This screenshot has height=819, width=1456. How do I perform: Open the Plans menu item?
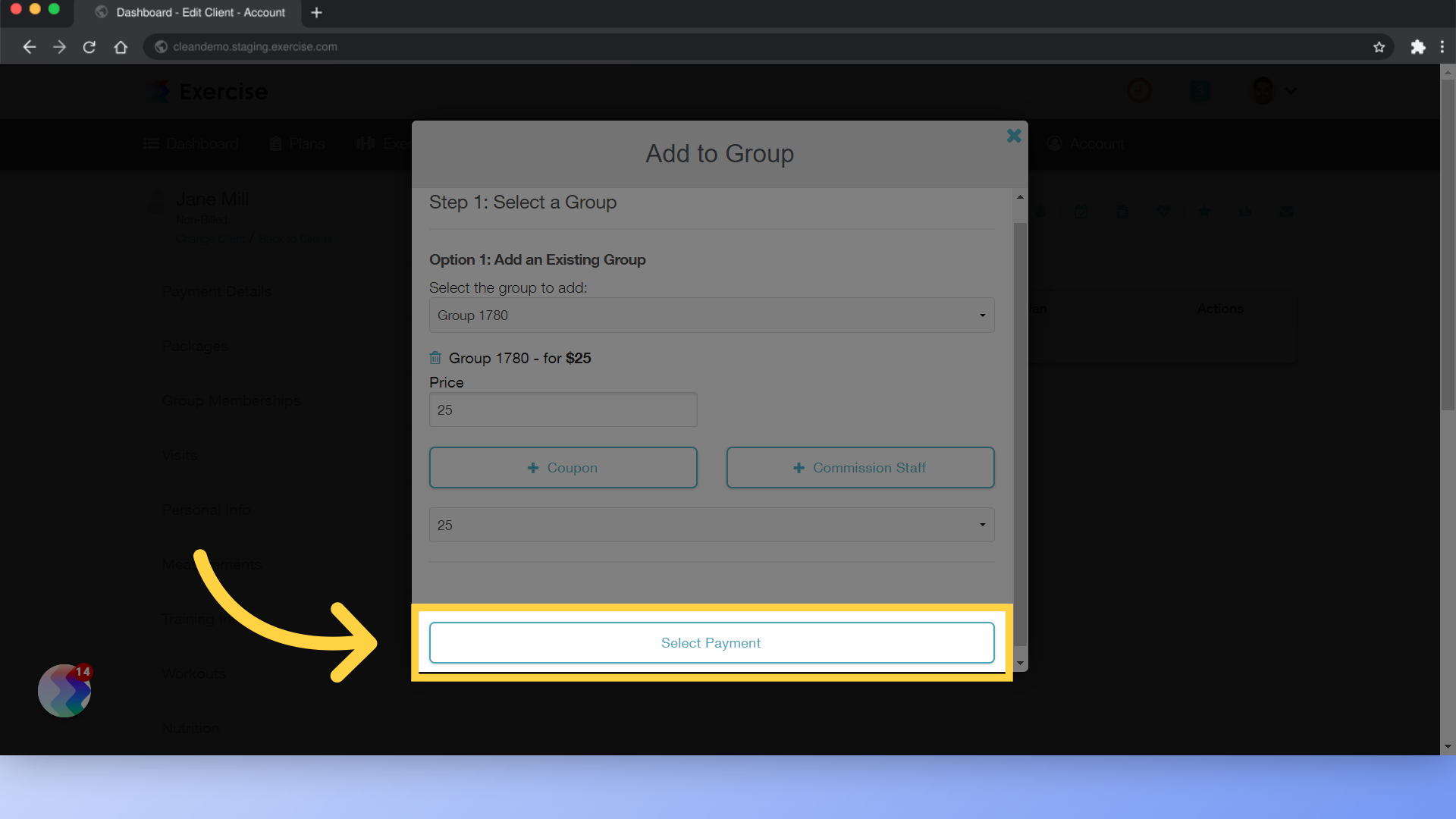(x=297, y=144)
